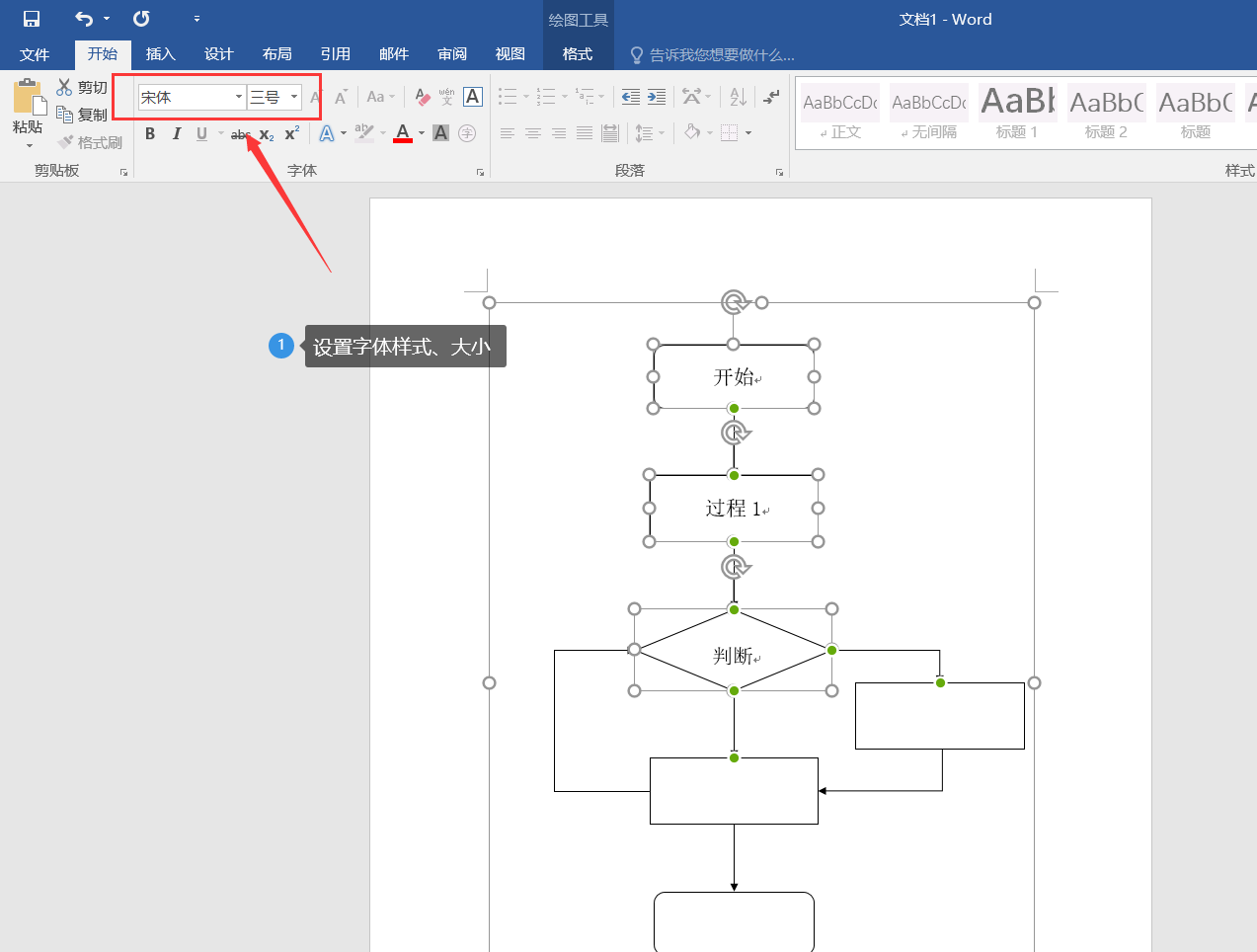Open the font name dropdown
Viewport: 1257px width, 952px height.
237,96
